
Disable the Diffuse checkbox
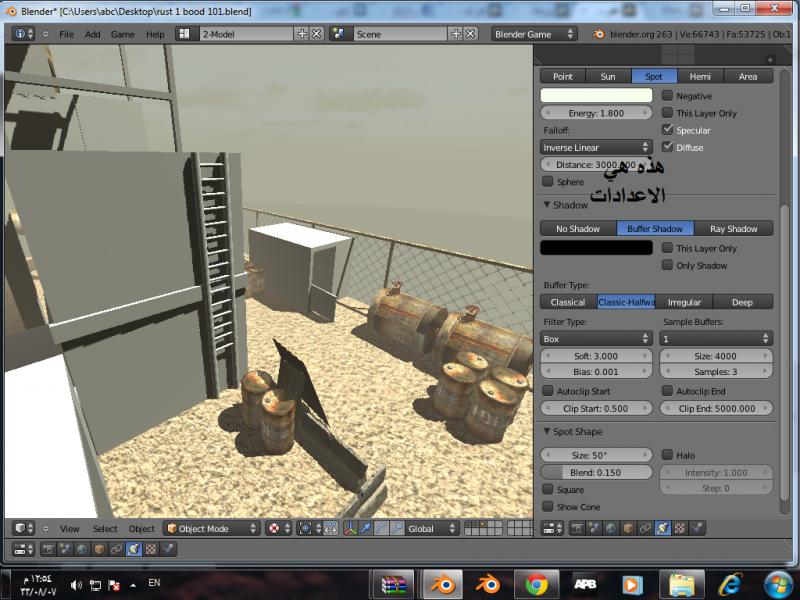(x=667, y=147)
